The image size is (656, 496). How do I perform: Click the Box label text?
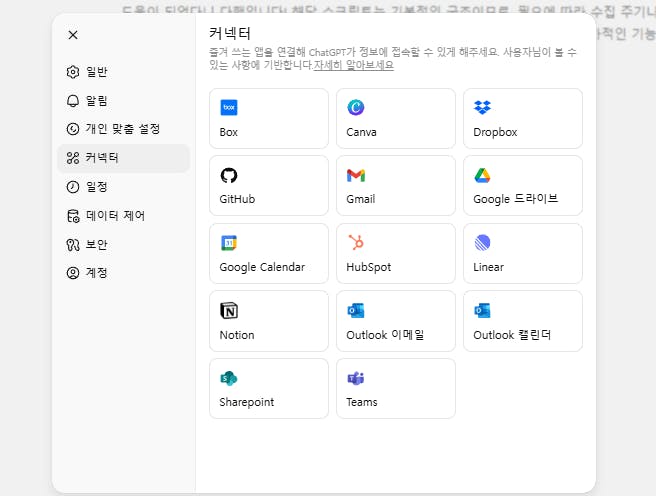[x=228, y=132]
